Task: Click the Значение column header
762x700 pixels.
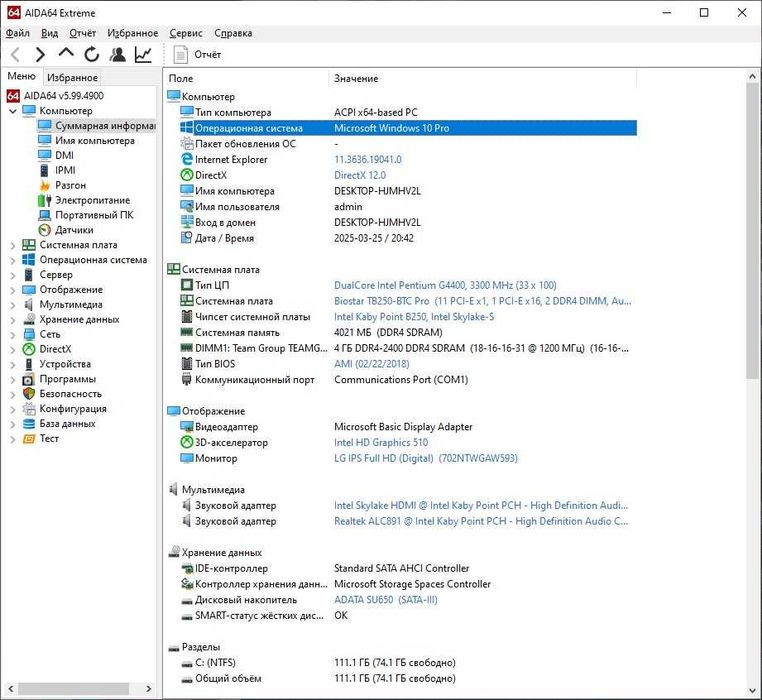Action: 483,78
